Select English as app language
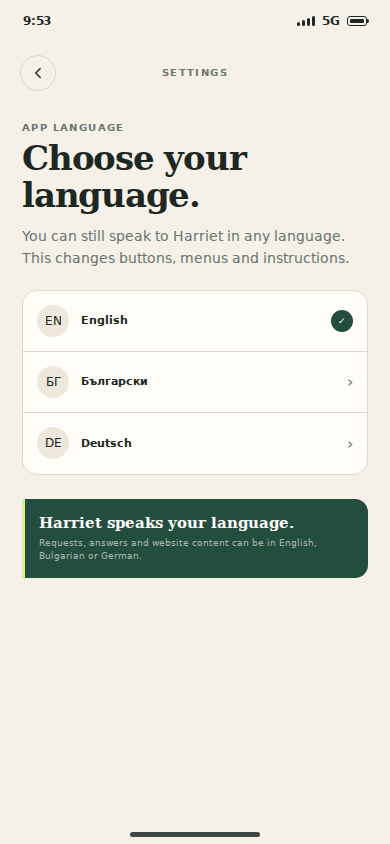 [195, 321]
